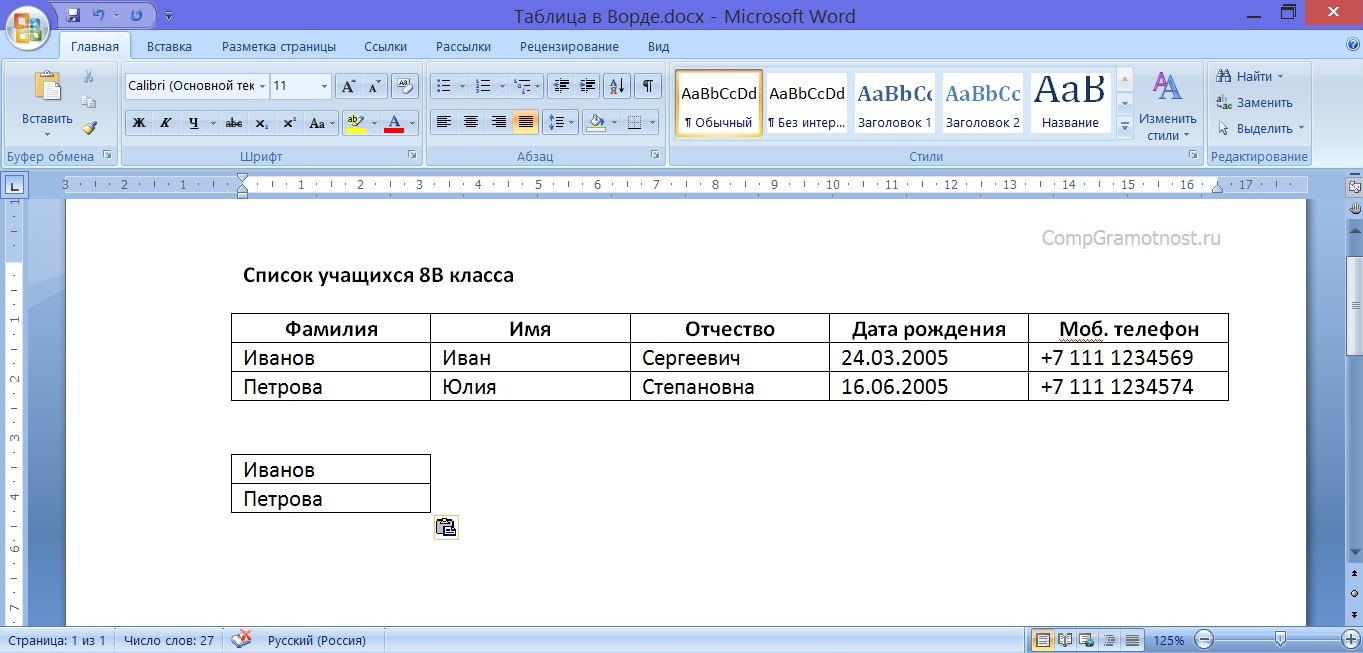Click the Format Painter brush icon
This screenshot has width=1363, height=653.
point(89,128)
